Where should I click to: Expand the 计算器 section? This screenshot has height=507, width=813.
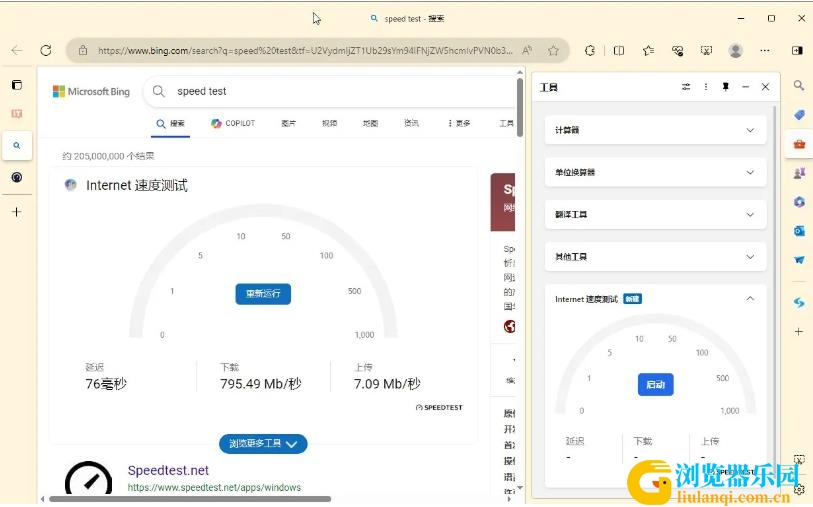click(x=655, y=130)
